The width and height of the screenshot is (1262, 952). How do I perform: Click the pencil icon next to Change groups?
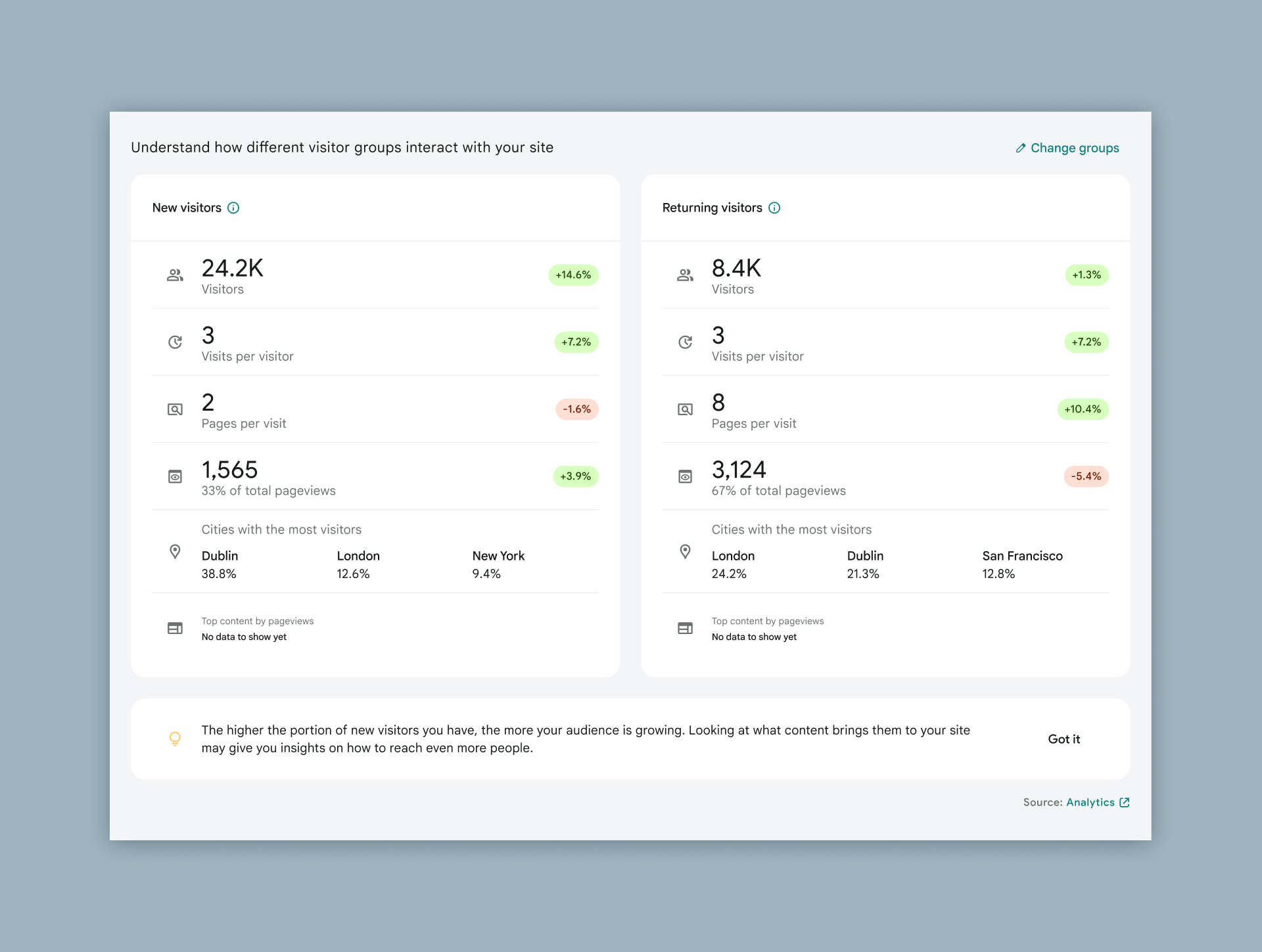(x=1020, y=148)
